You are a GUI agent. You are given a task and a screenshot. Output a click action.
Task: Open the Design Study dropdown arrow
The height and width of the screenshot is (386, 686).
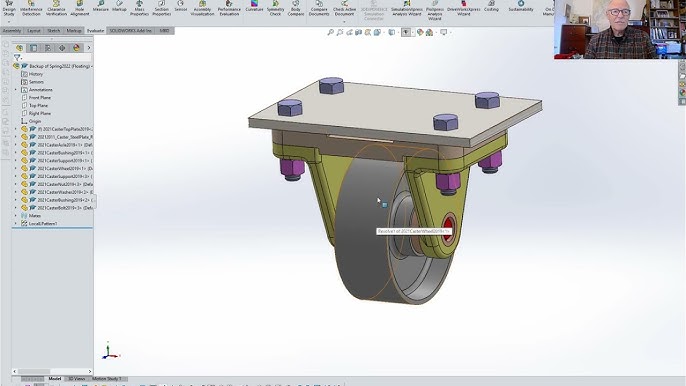click(9, 21)
